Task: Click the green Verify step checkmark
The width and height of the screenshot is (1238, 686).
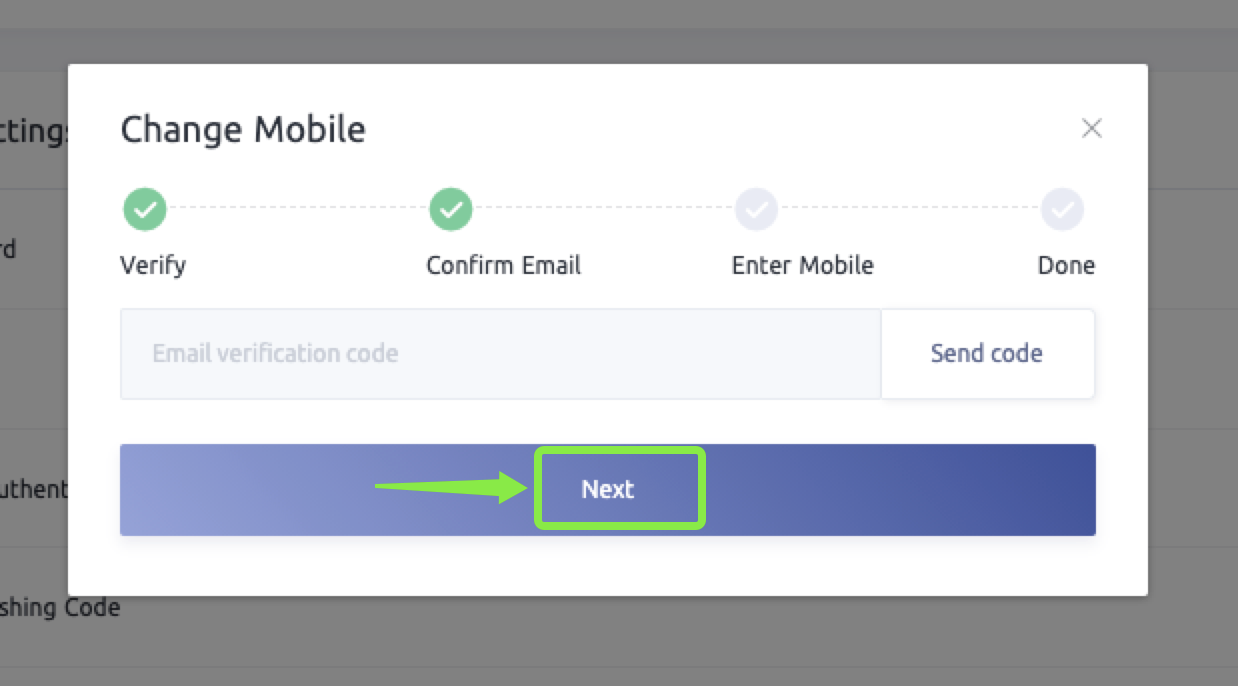Action: click(145, 210)
